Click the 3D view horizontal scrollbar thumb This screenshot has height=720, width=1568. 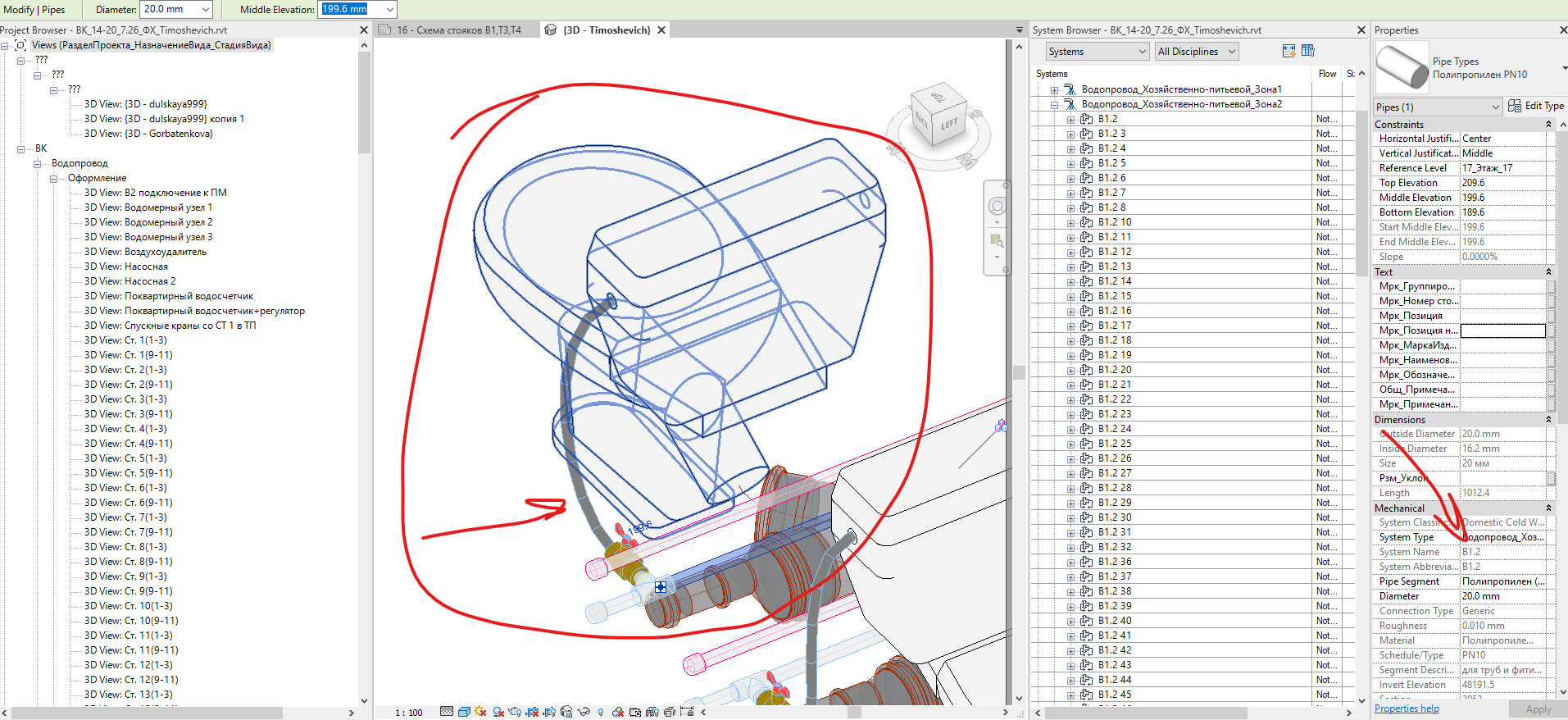point(853,713)
